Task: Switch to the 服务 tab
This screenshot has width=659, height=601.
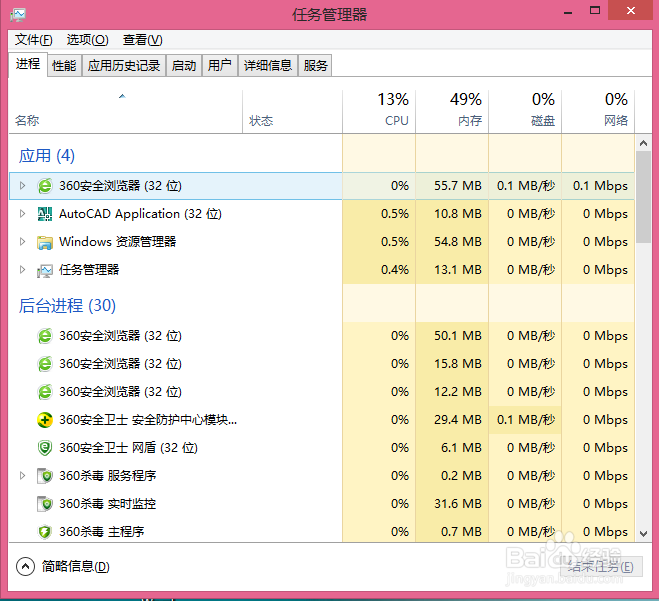Action: [315, 66]
